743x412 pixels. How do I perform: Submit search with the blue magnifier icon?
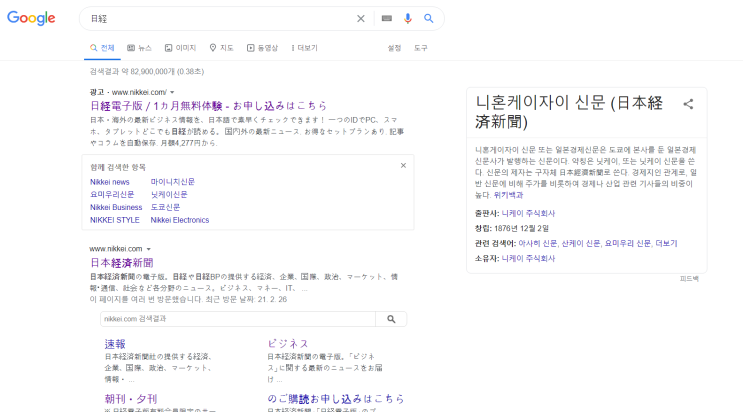click(428, 18)
